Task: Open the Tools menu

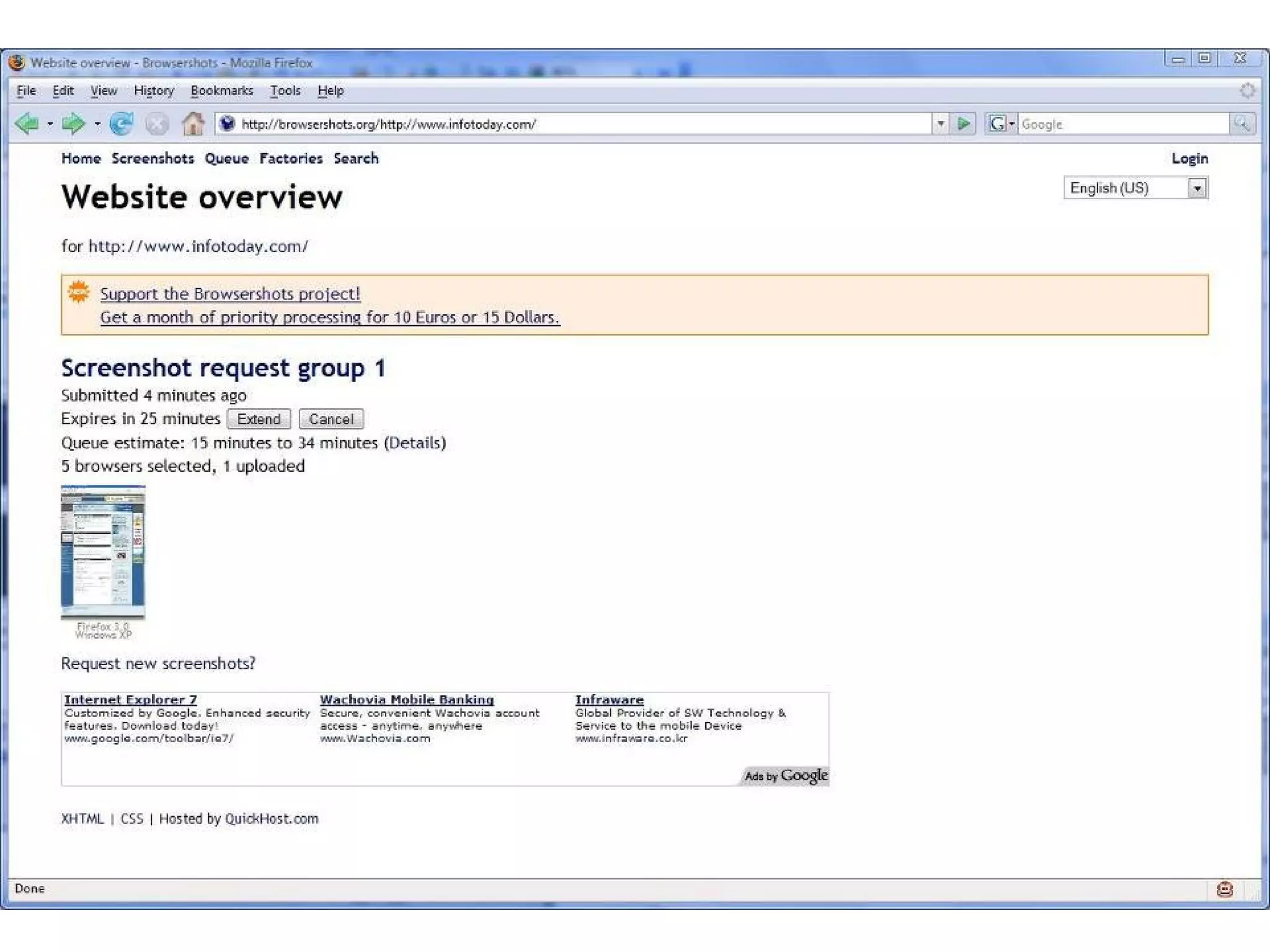Action: 285,91
